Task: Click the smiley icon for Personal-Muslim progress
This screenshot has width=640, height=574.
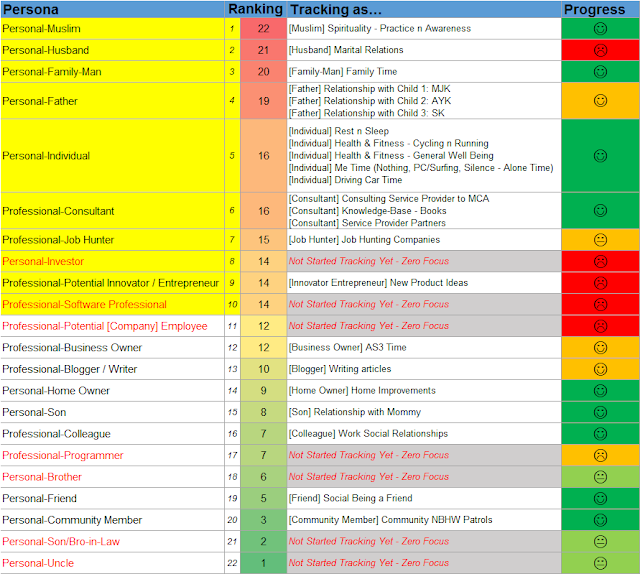Action: tap(600, 29)
